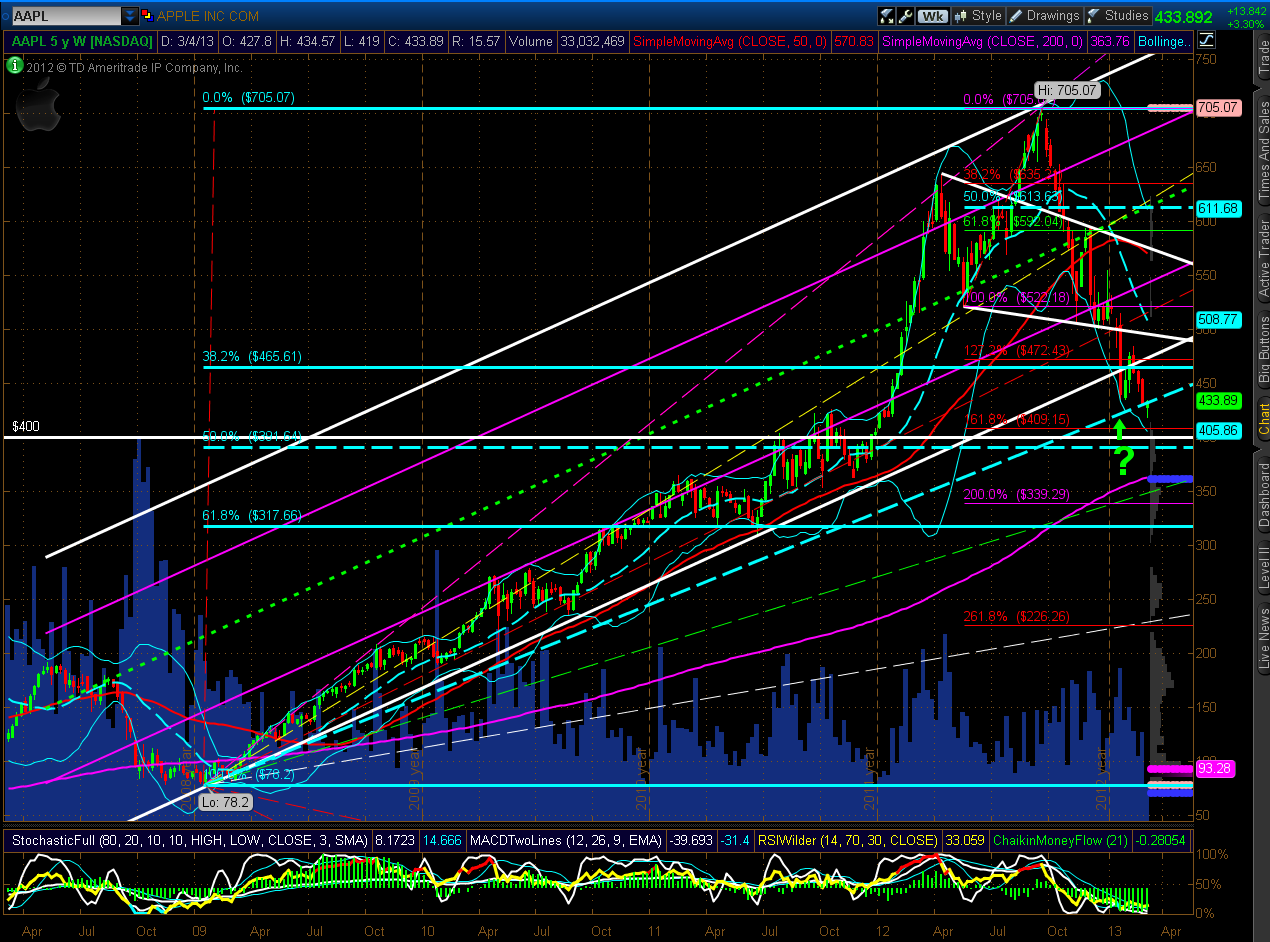
Task: Click the APPLE INC COM company name
Action: tap(209, 16)
